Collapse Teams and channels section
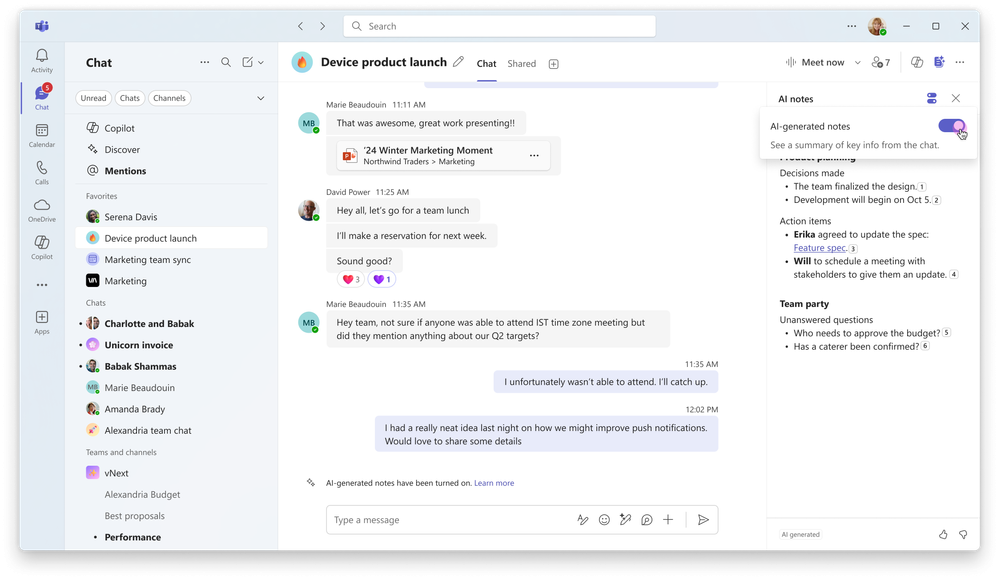 pos(121,452)
